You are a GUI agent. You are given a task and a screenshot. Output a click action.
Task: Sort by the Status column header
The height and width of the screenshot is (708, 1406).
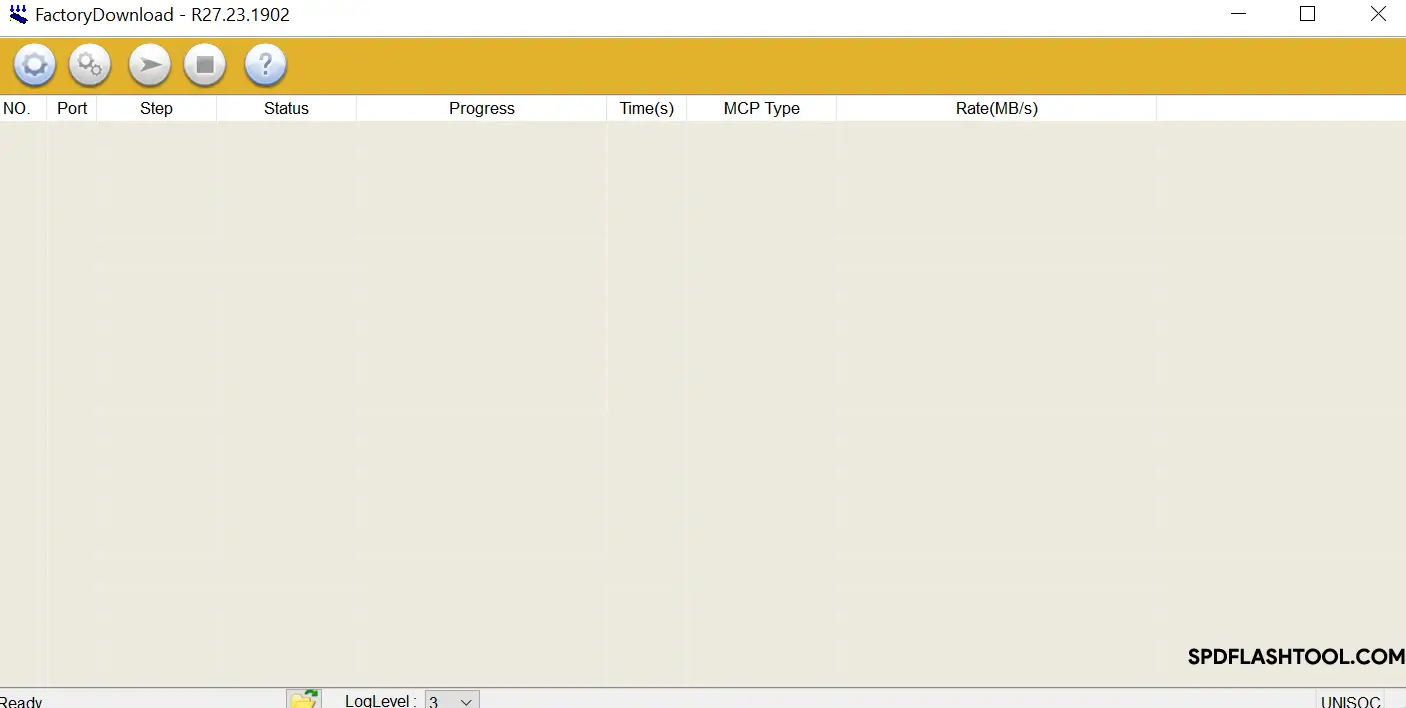coord(286,108)
